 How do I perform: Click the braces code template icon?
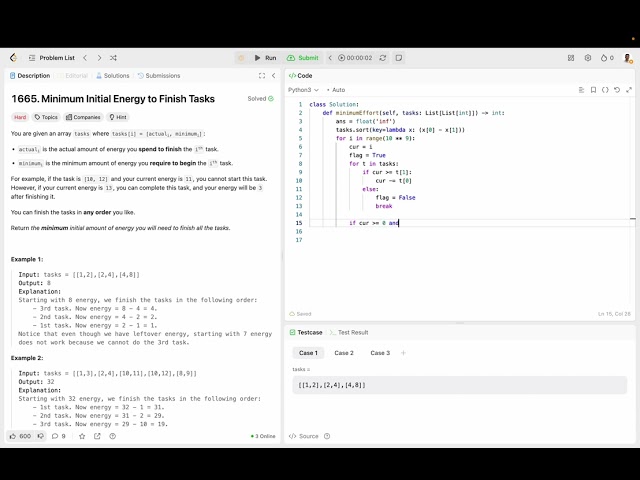(605, 90)
